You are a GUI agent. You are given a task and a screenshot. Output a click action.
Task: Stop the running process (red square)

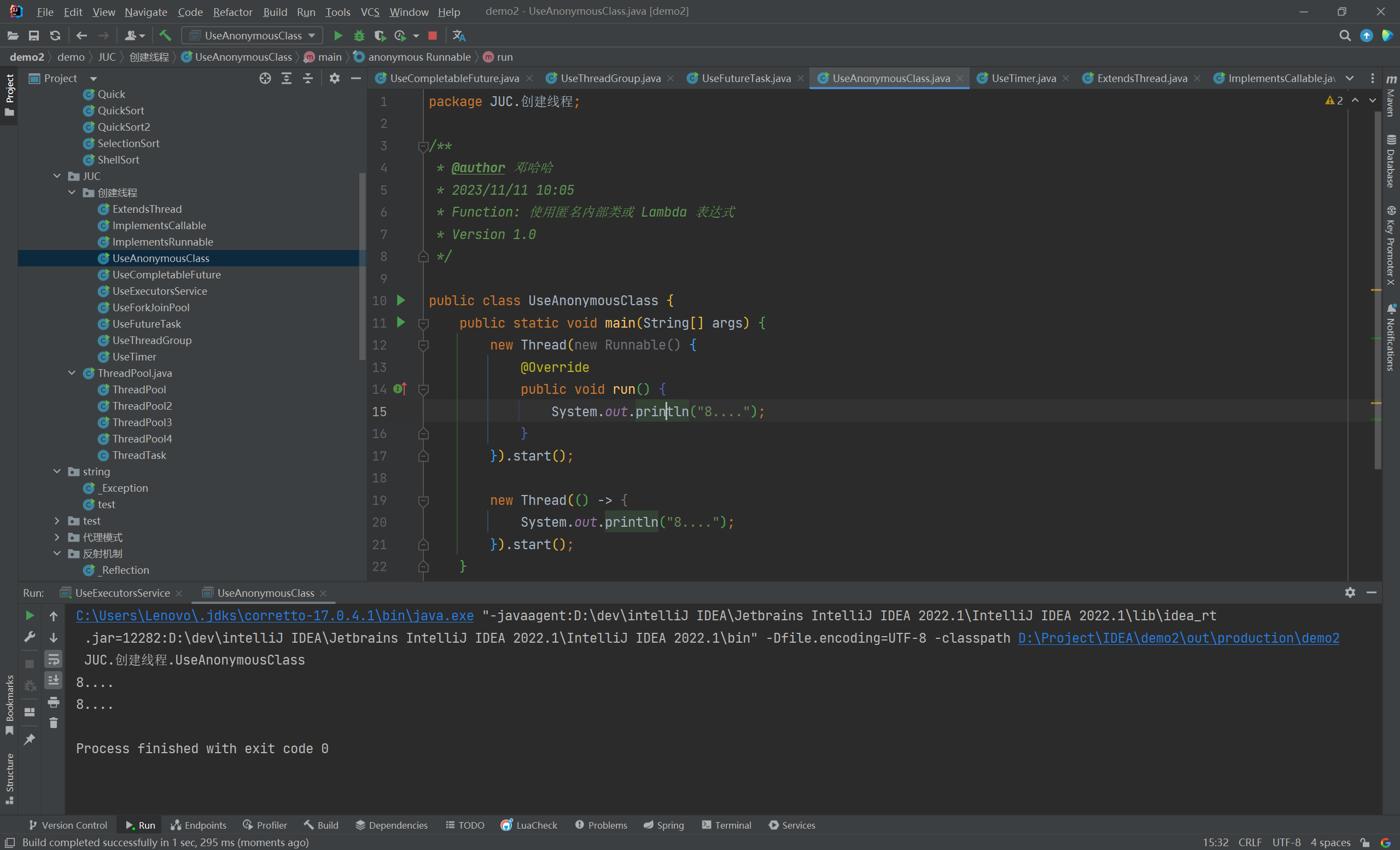point(433,36)
